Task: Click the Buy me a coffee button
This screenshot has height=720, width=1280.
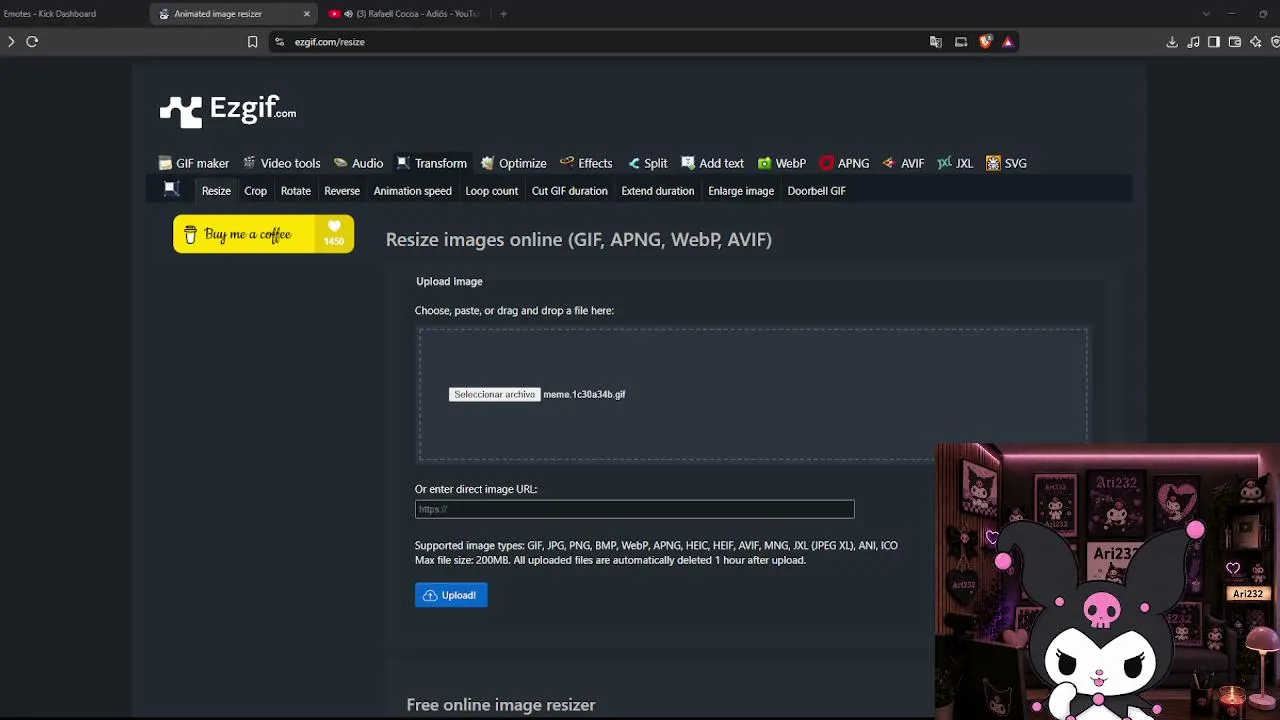Action: pos(263,234)
